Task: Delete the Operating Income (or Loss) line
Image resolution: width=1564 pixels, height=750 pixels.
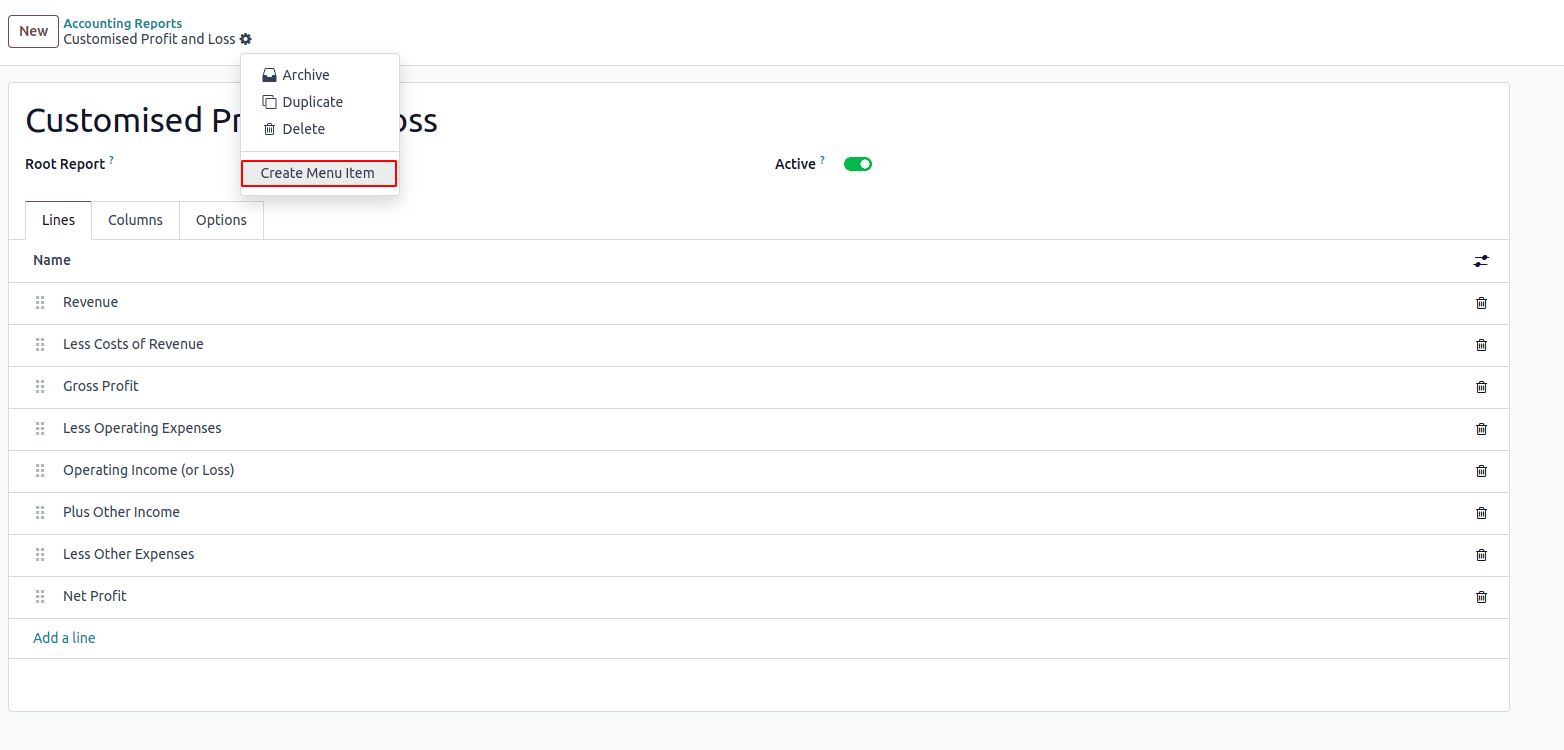Action: (x=1481, y=471)
